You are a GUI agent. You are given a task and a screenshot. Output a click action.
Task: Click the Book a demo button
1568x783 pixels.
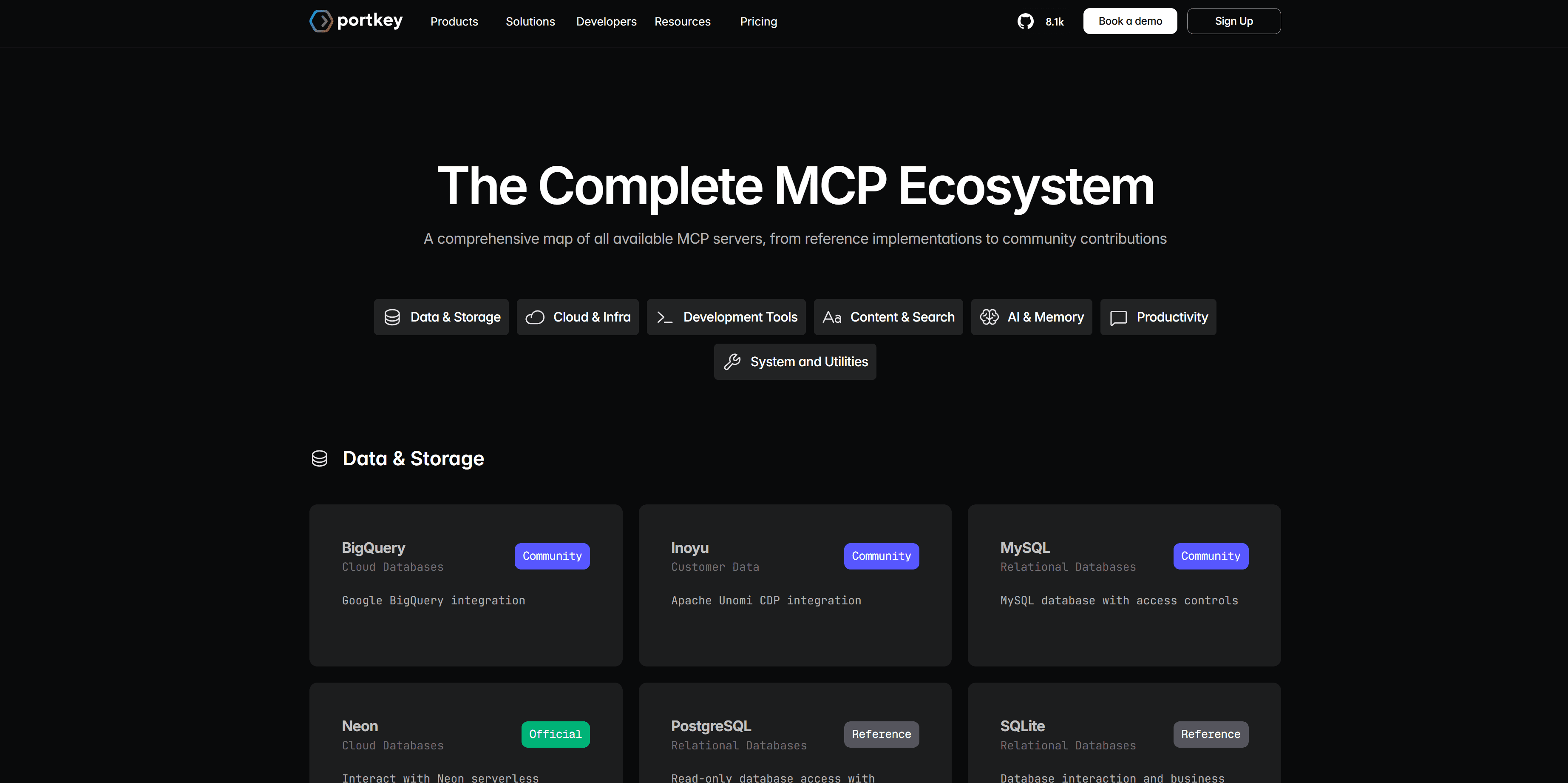[x=1130, y=21]
